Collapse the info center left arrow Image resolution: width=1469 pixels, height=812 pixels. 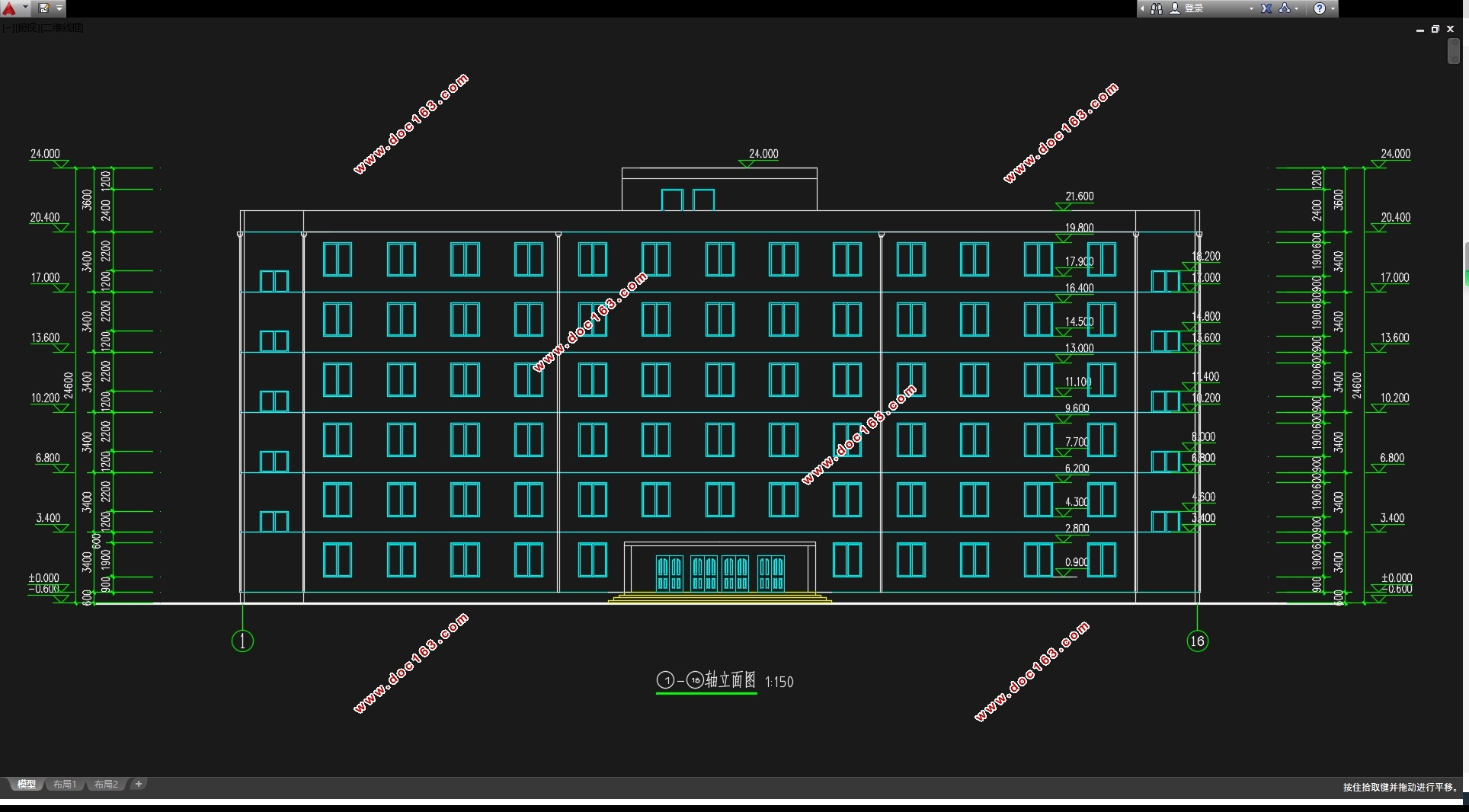click(x=1142, y=8)
